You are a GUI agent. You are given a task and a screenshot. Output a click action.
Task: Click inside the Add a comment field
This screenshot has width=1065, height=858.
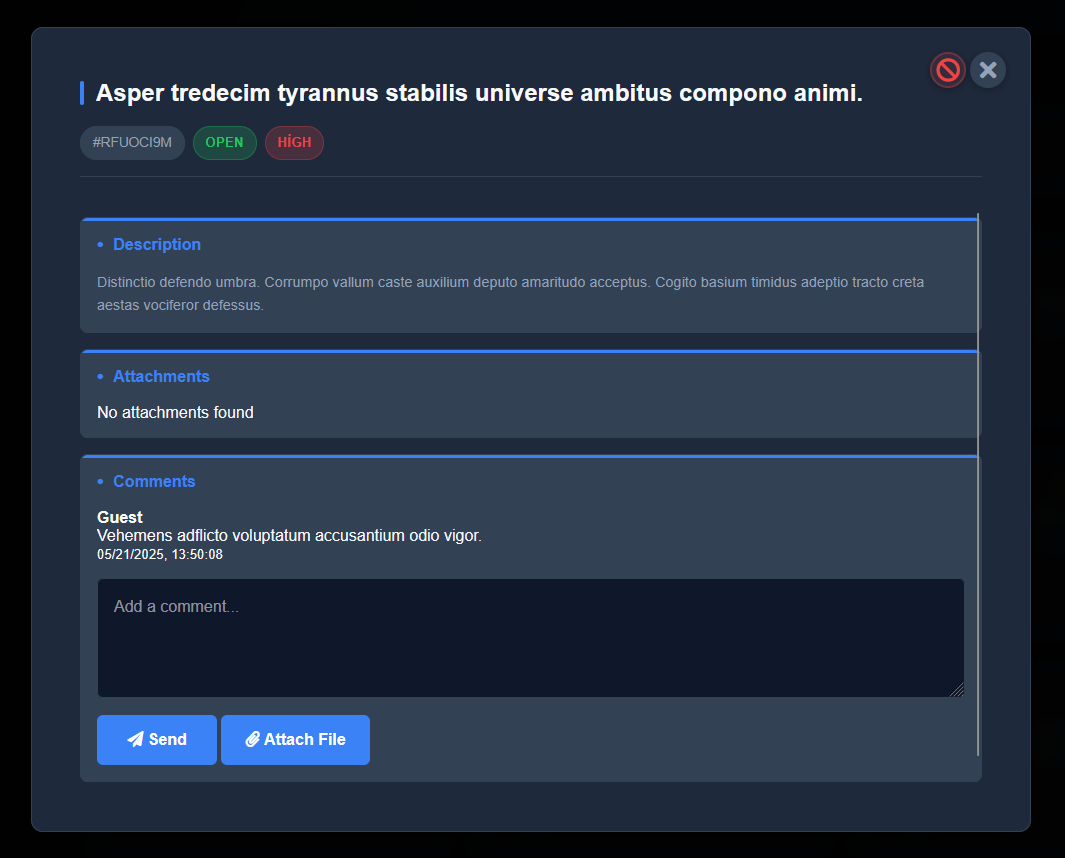(x=530, y=637)
